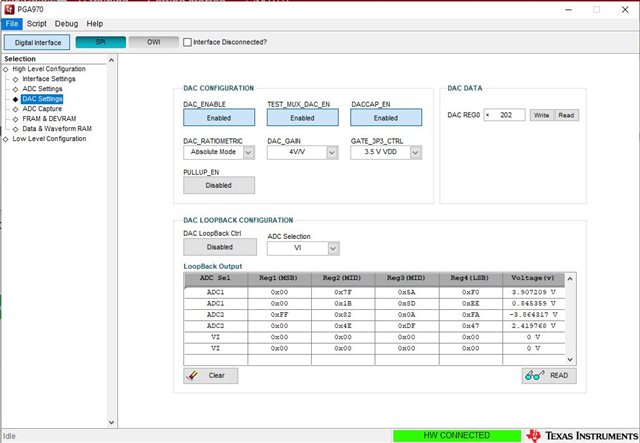640x443 pixels.
Task: Click the Digital Interface button
Action: (37, 42)
